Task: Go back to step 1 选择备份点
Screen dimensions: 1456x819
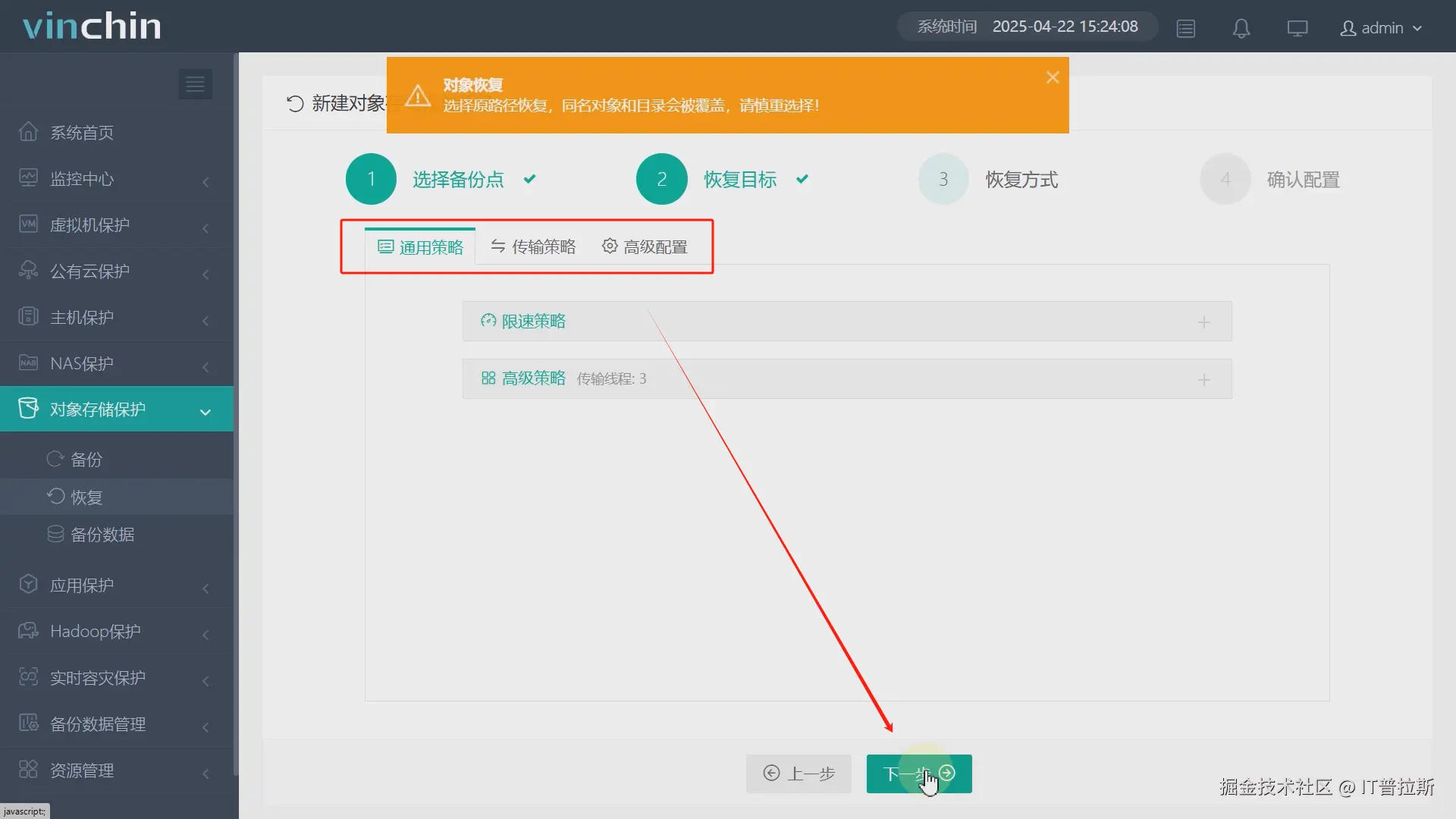Action: (371, 179)
